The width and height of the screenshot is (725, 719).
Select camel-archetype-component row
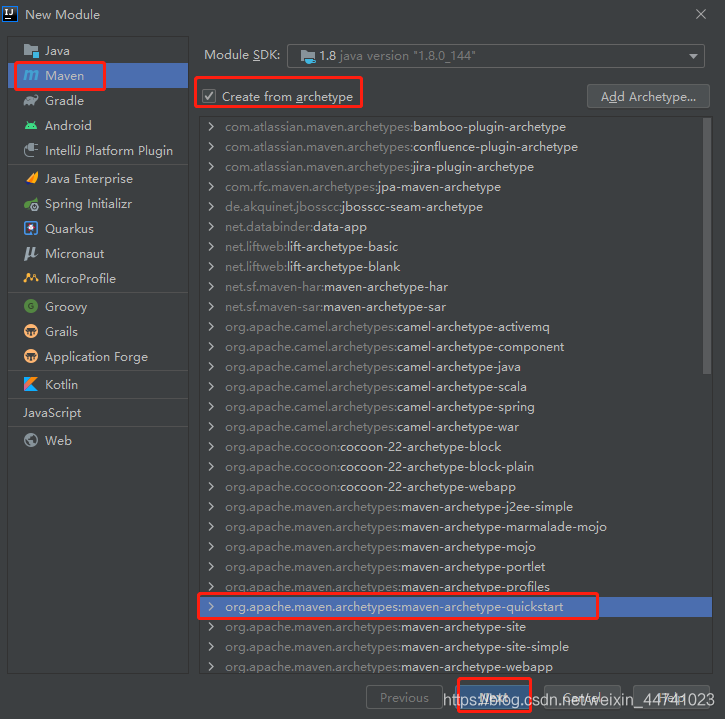(455, 346)
